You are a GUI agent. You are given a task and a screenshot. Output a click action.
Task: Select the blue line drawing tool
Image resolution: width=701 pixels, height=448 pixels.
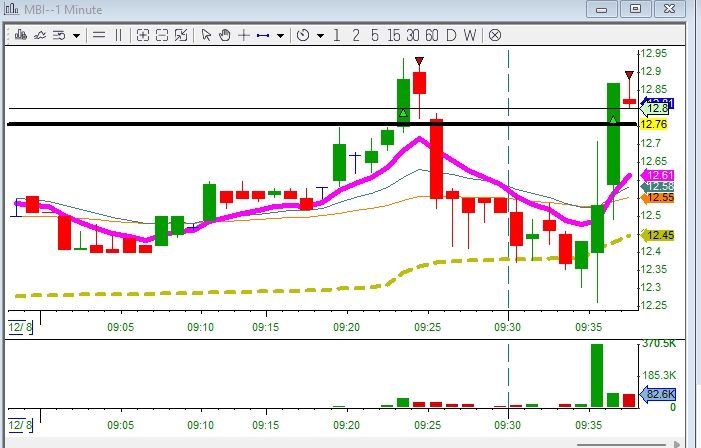tap(263, 35)
